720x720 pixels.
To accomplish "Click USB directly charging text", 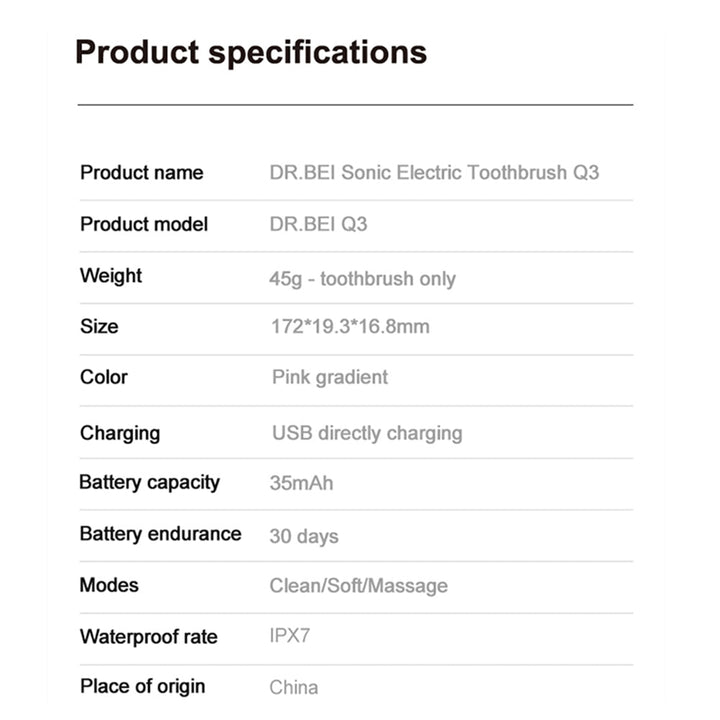I will 367,433.
